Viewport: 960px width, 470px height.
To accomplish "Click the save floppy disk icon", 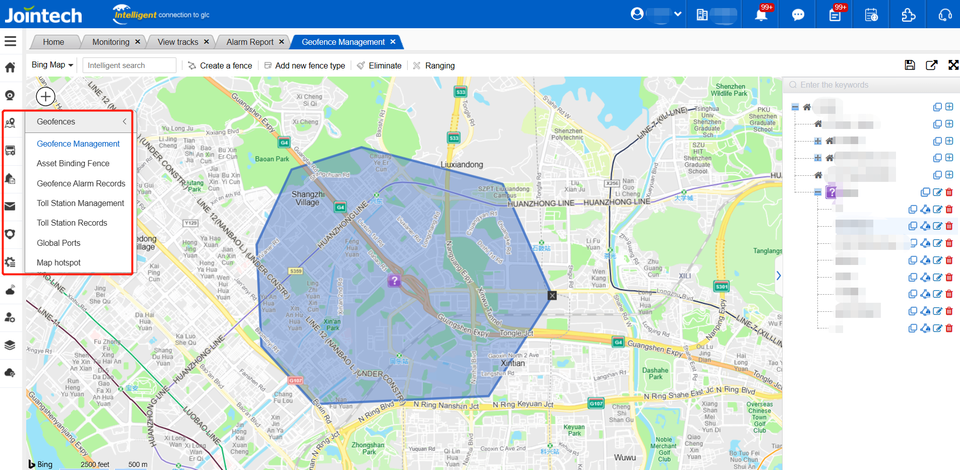I will (910, 65).
